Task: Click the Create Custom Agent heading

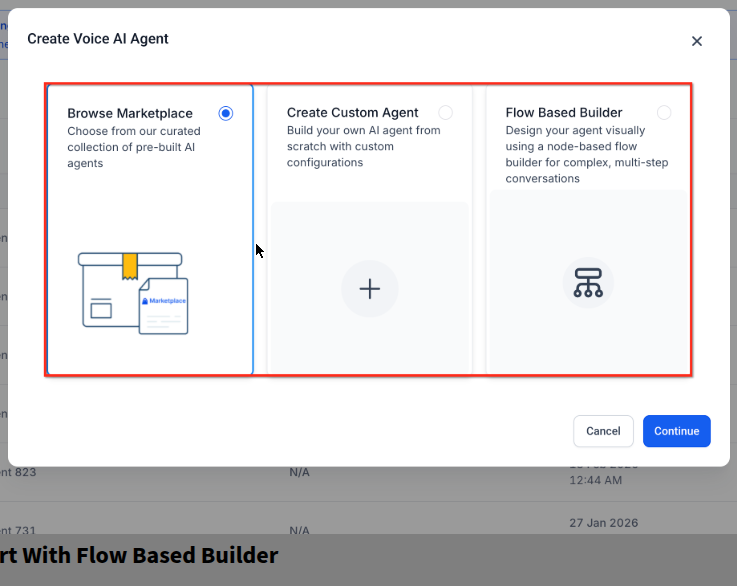Action: pos(352,113)
